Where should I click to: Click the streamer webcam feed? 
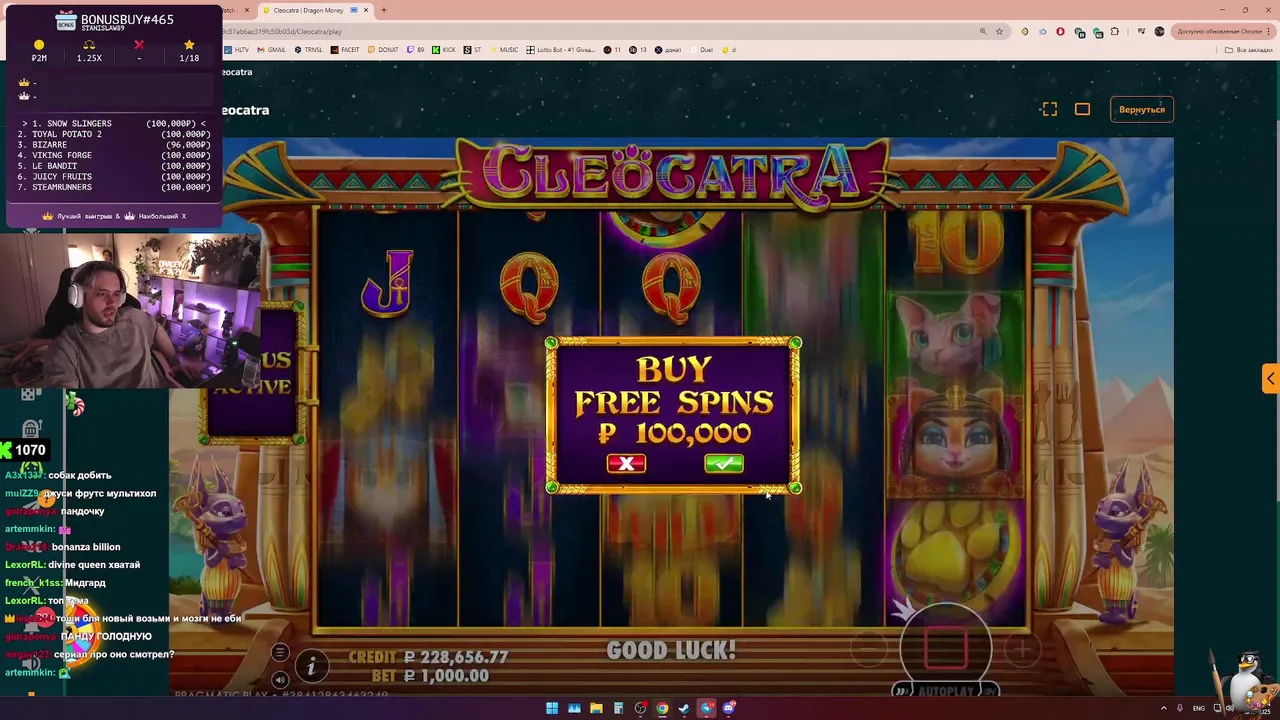point(130,310)
